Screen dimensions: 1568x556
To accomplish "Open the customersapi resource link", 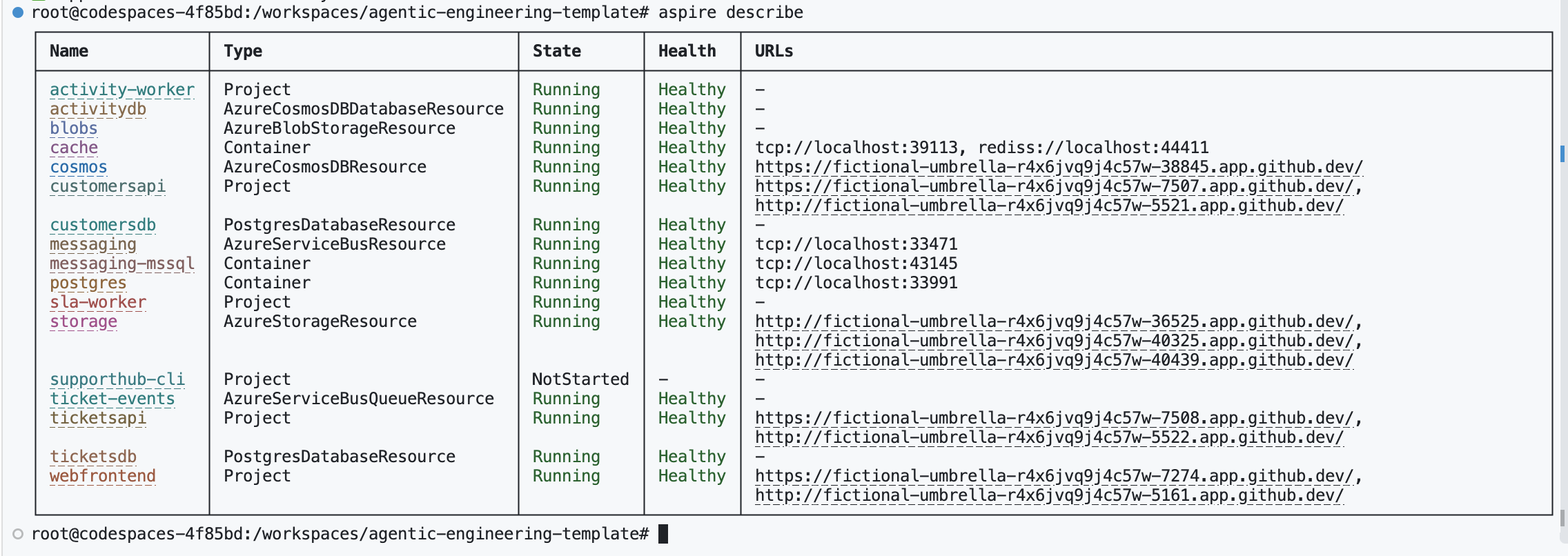I will (x=108, y=186).
